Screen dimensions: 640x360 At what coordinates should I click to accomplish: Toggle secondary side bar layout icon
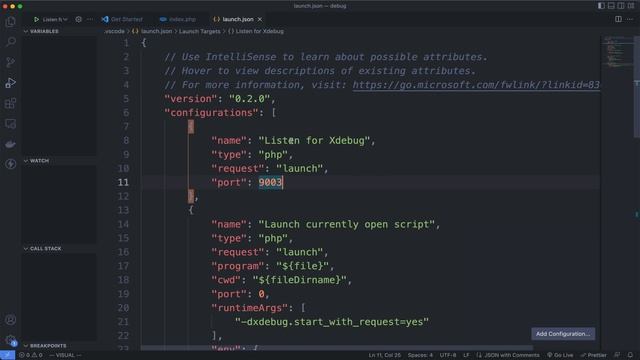[621, 6]
